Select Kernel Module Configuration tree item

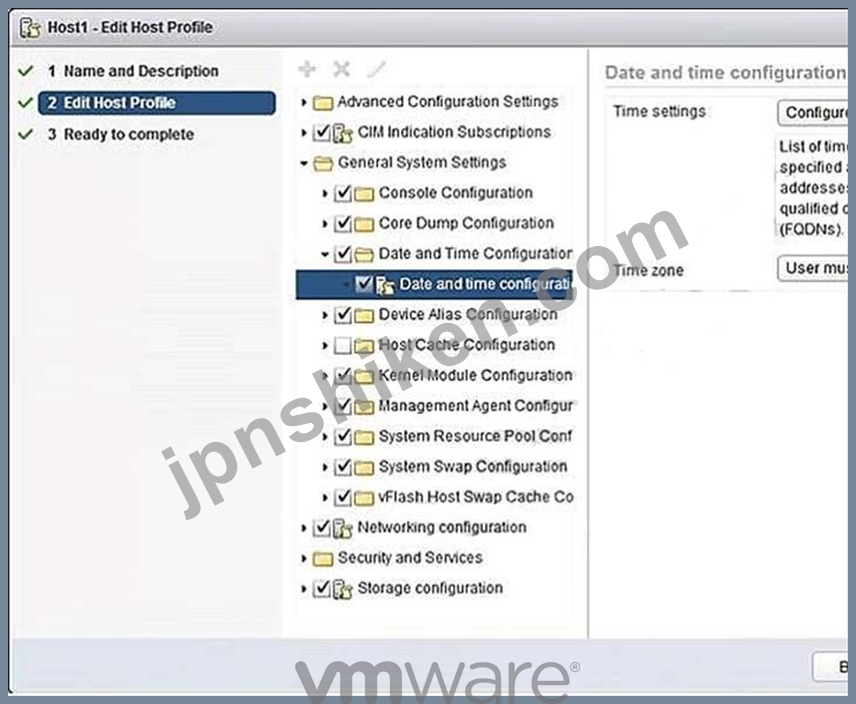475,375
